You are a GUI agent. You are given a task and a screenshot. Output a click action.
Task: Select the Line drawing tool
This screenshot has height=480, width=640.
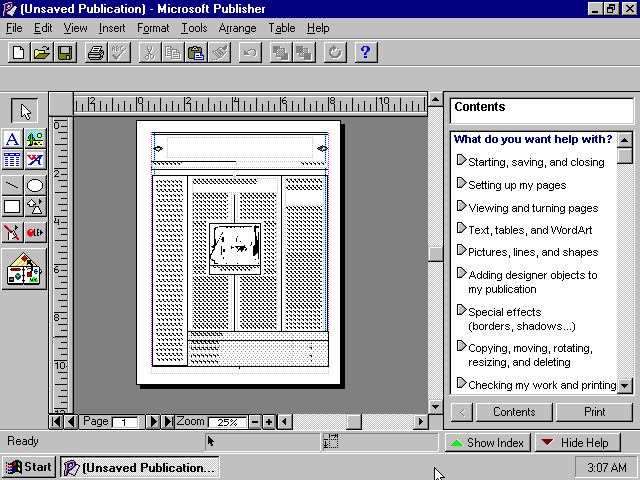click(x=12, y=186)
